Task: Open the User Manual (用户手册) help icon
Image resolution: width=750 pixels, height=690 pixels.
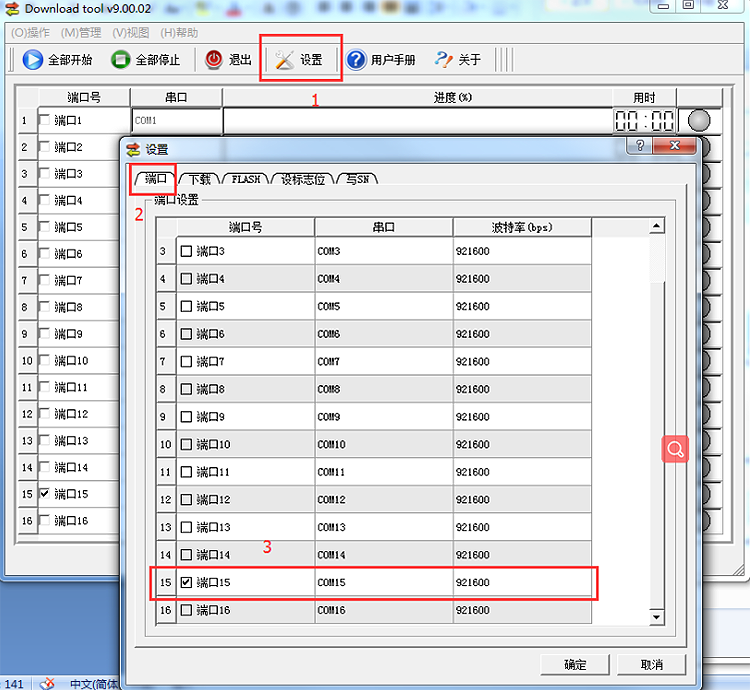Action: (x=357, y=60)
